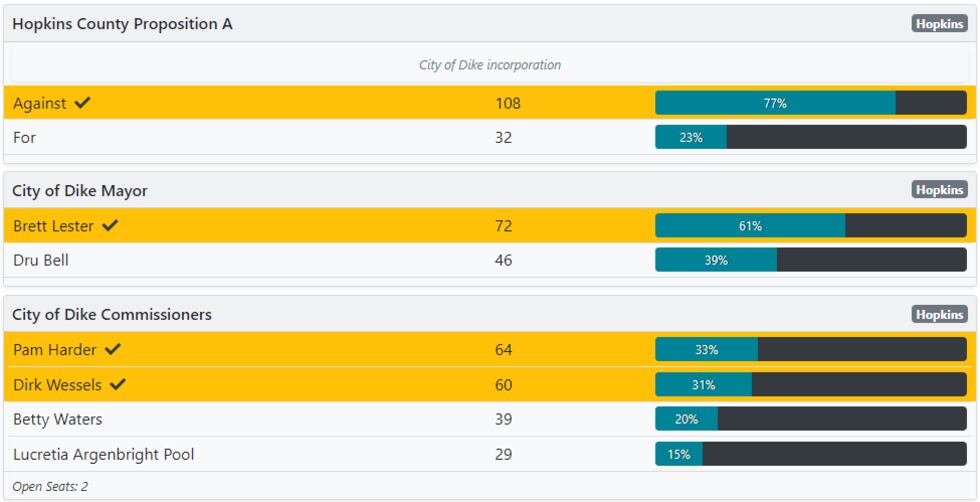
Task: Click the 108 vote count
Action: click(508, 103)
